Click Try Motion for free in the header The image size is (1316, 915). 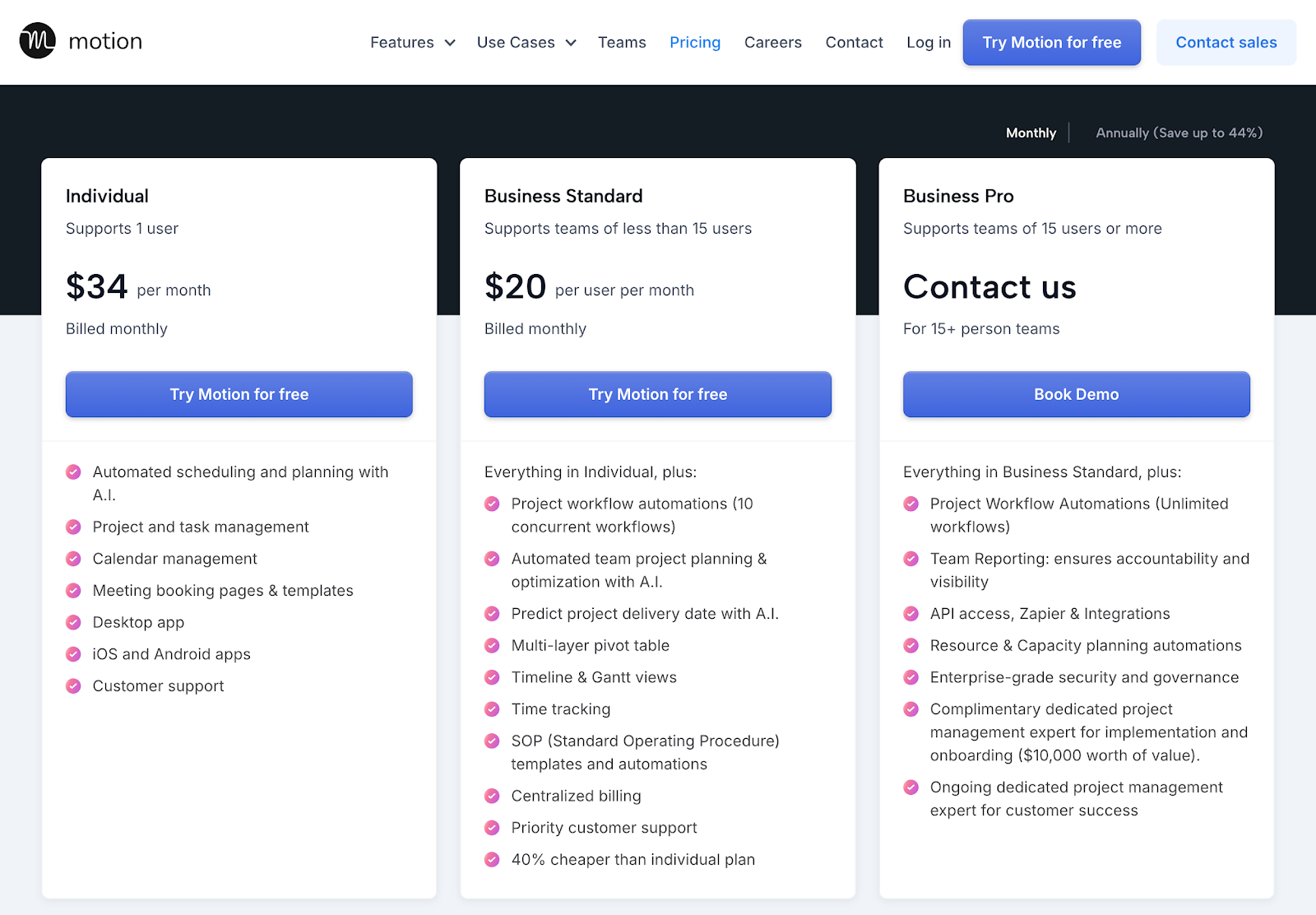(x=1051, y=42)
